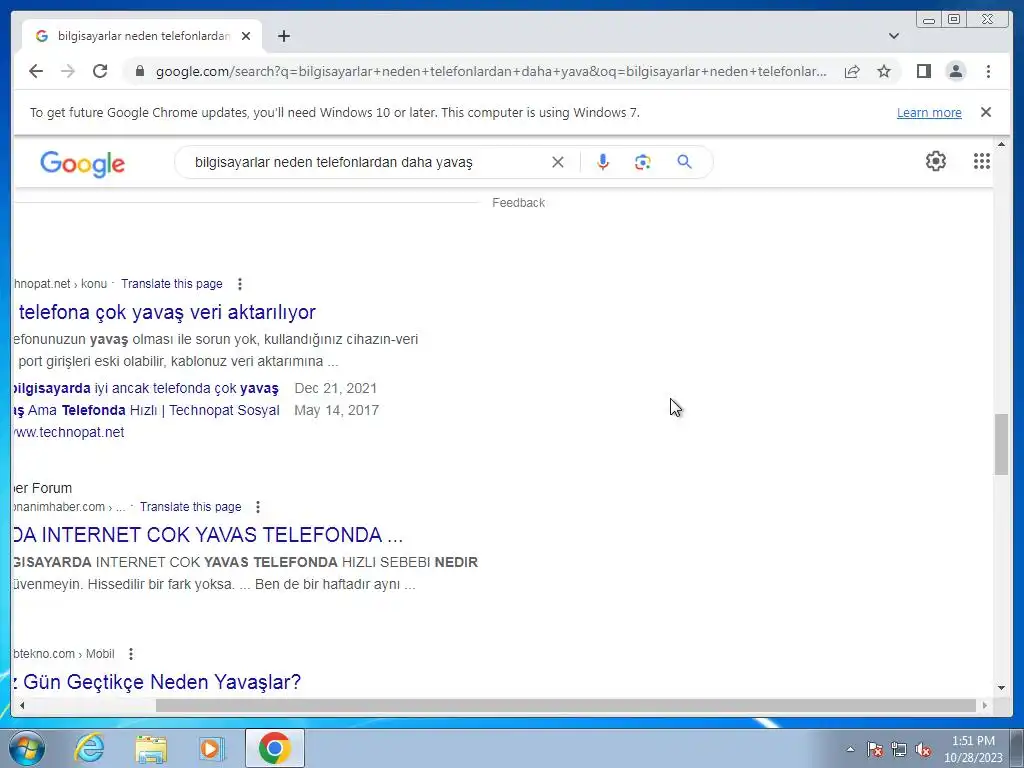Dismiss the Chrome update notification bar
This screenshot has width=1024, height=768.
click(x=985, y=112)
